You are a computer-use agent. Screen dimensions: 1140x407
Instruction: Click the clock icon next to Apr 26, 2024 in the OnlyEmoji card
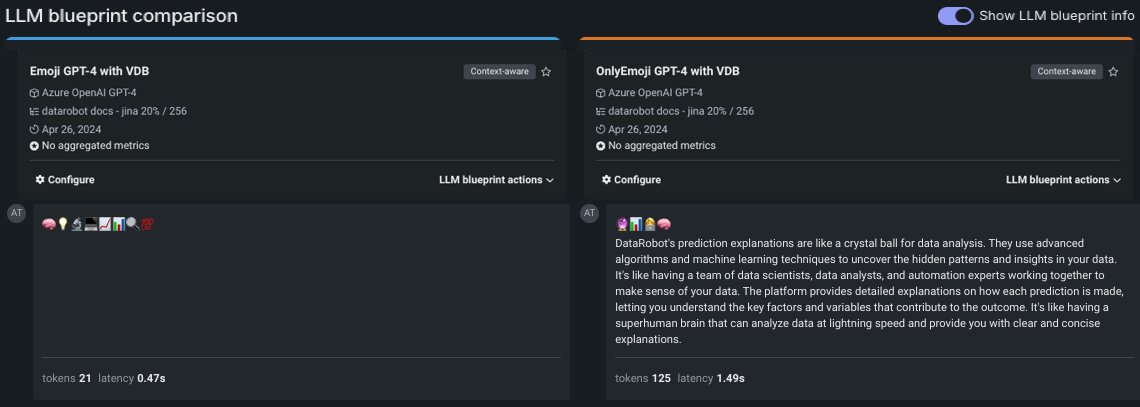pos(600,129)
